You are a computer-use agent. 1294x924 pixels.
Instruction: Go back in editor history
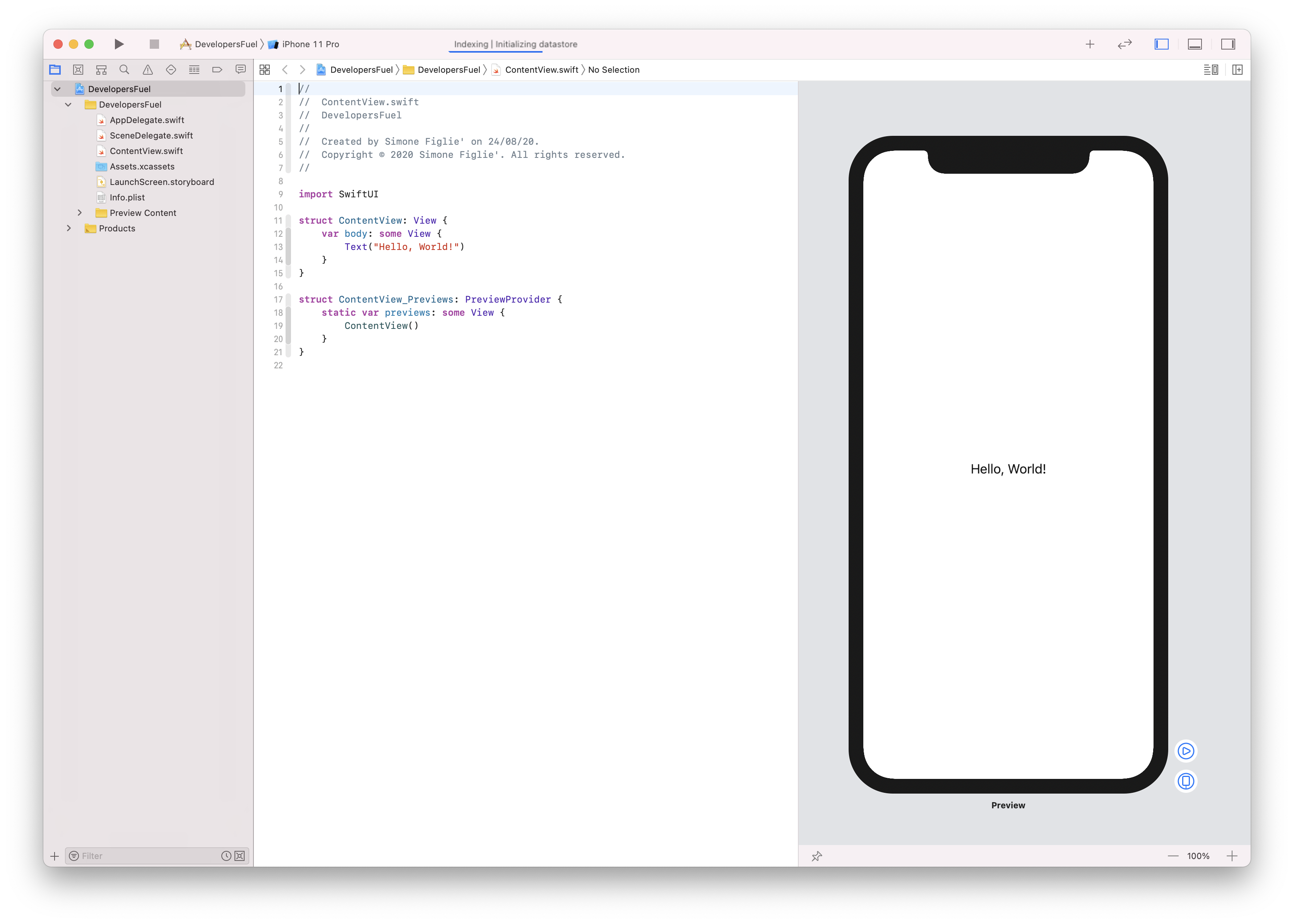click(x=285, y=69)
